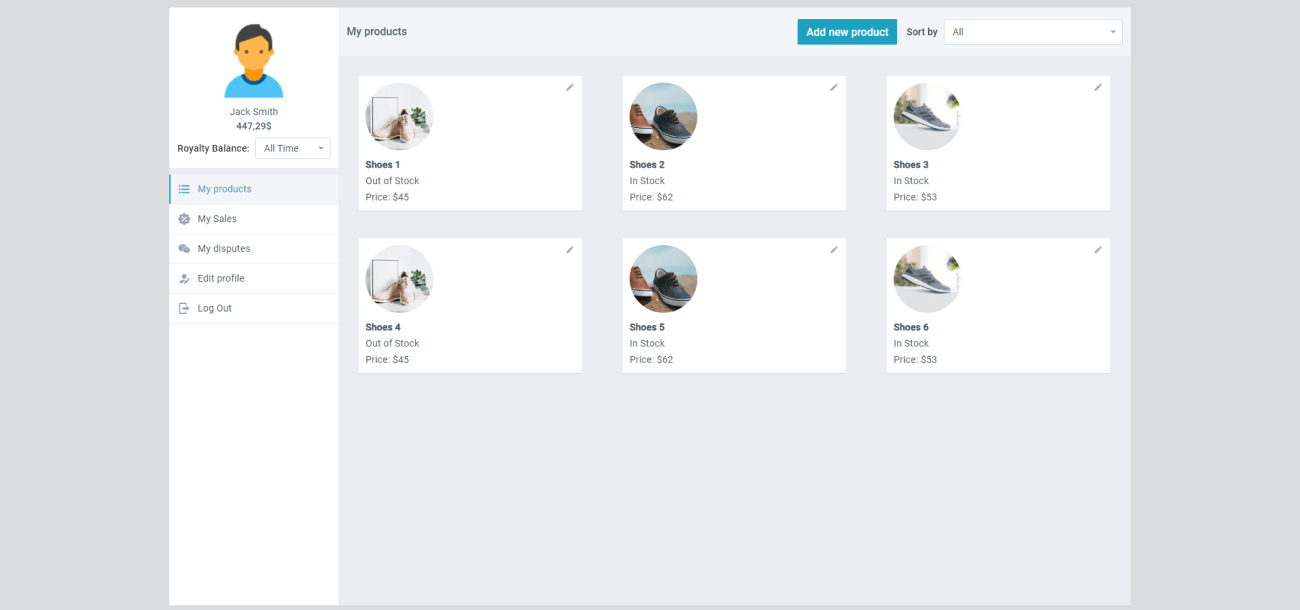The width and height of the screenshot is (1300, 610).
Task: Click the edit pencil on Shoes 5 card
Action: (x=834, y=250)
